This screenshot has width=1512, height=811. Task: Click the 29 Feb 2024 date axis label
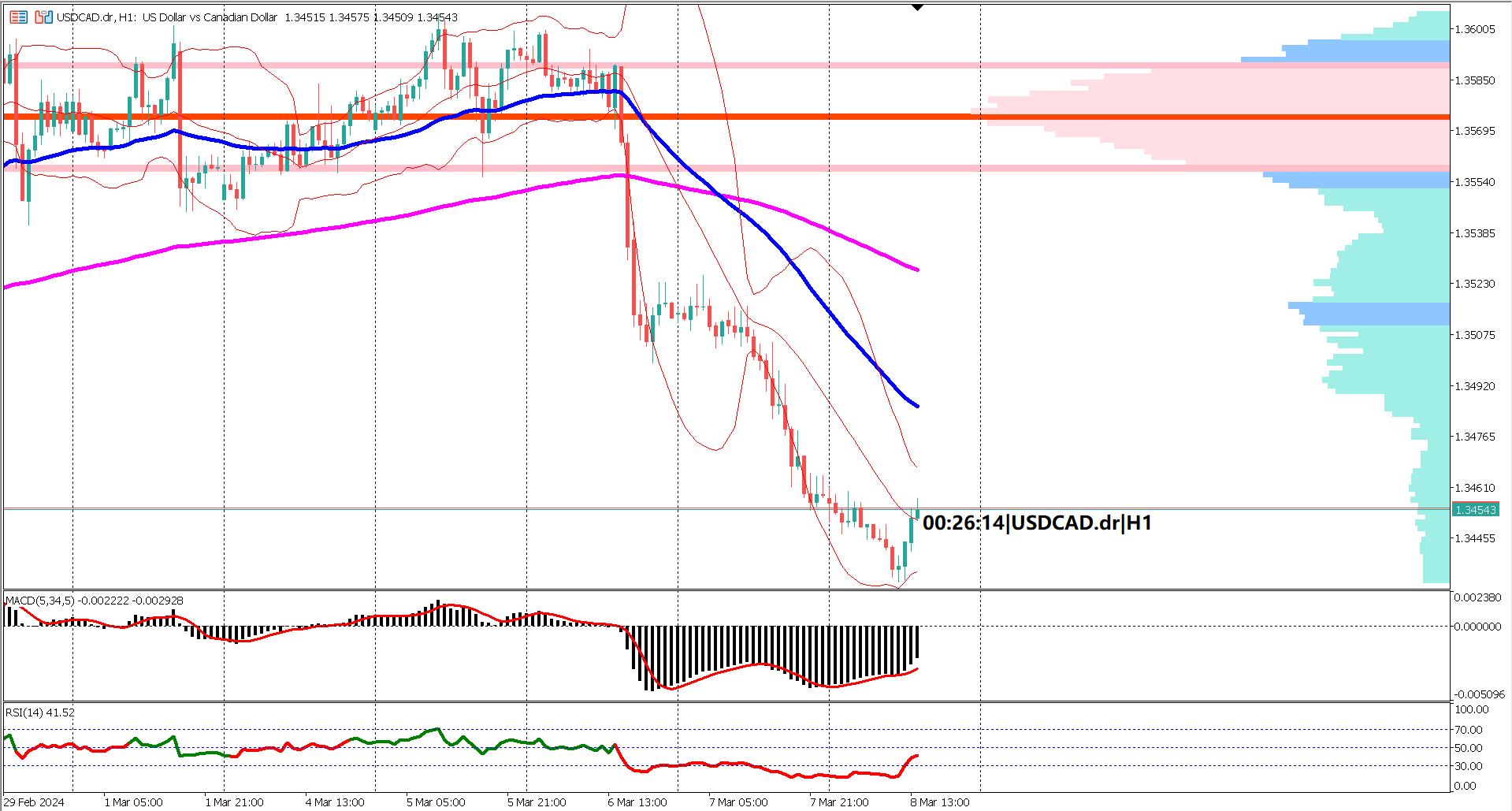click(35, 802)
